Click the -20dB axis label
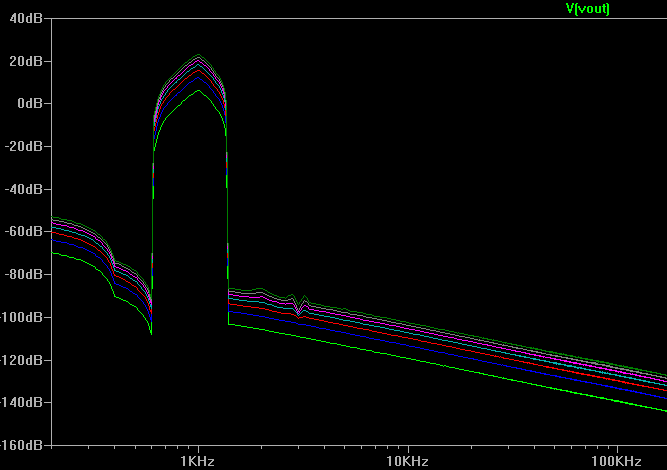The image size is (667, 470). tap(24, 146)
